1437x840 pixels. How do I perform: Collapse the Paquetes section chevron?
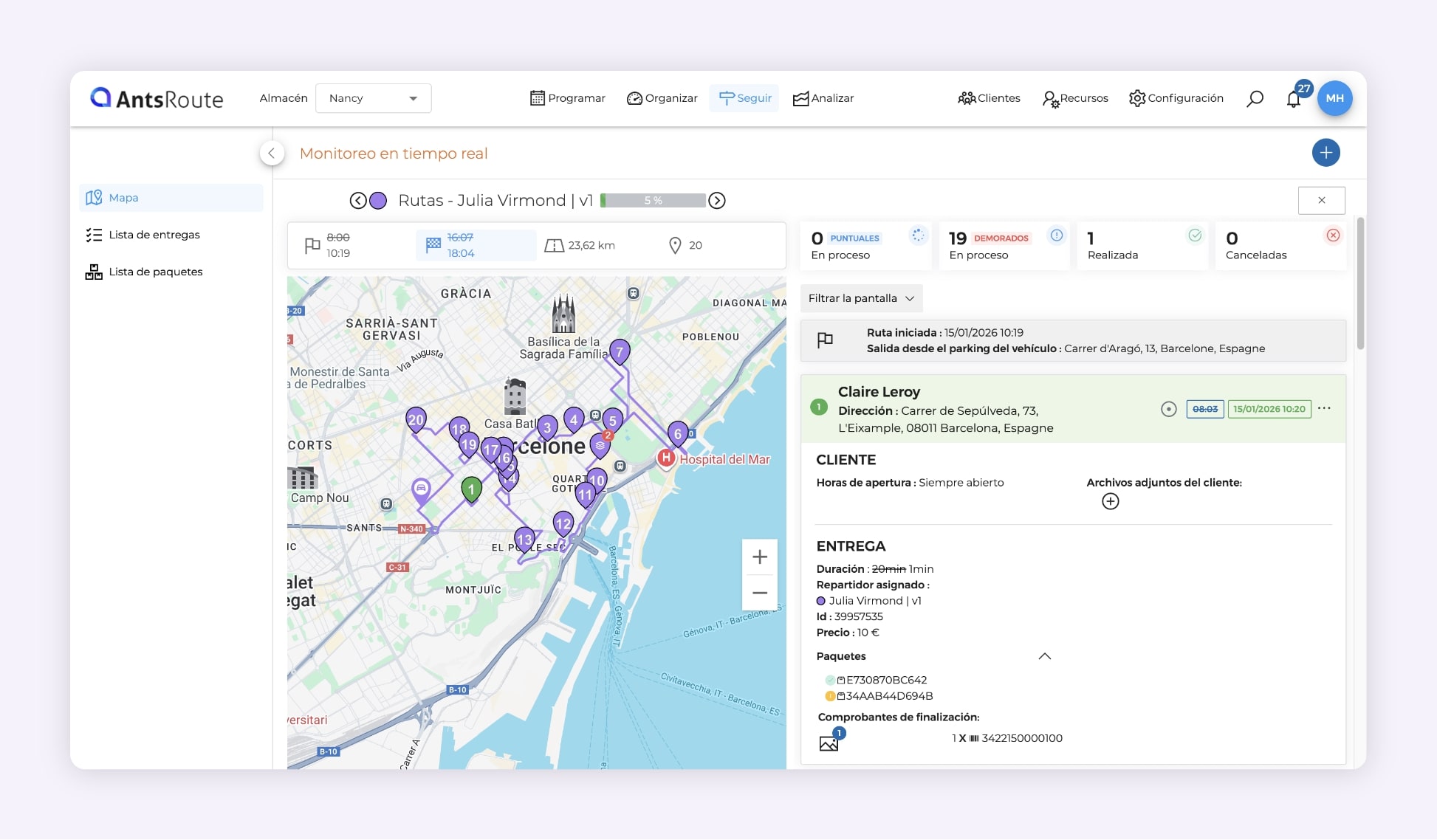point(1044,656)
